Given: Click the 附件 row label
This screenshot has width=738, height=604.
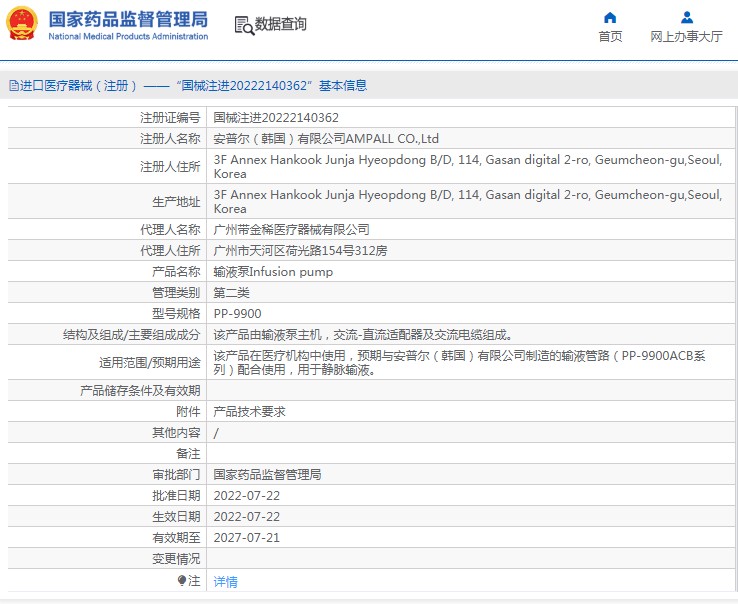Looking at the screenshot, I should click(188, 411).
